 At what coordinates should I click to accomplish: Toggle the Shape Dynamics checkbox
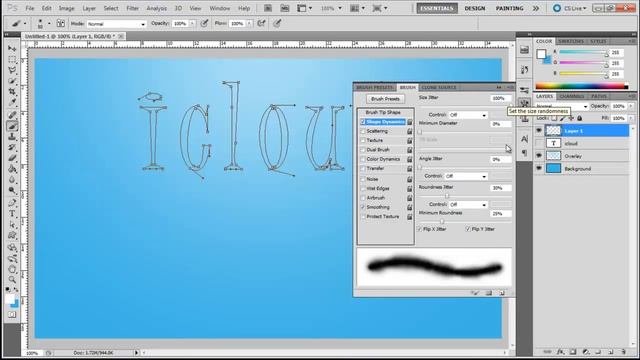[x=362, y=122]
